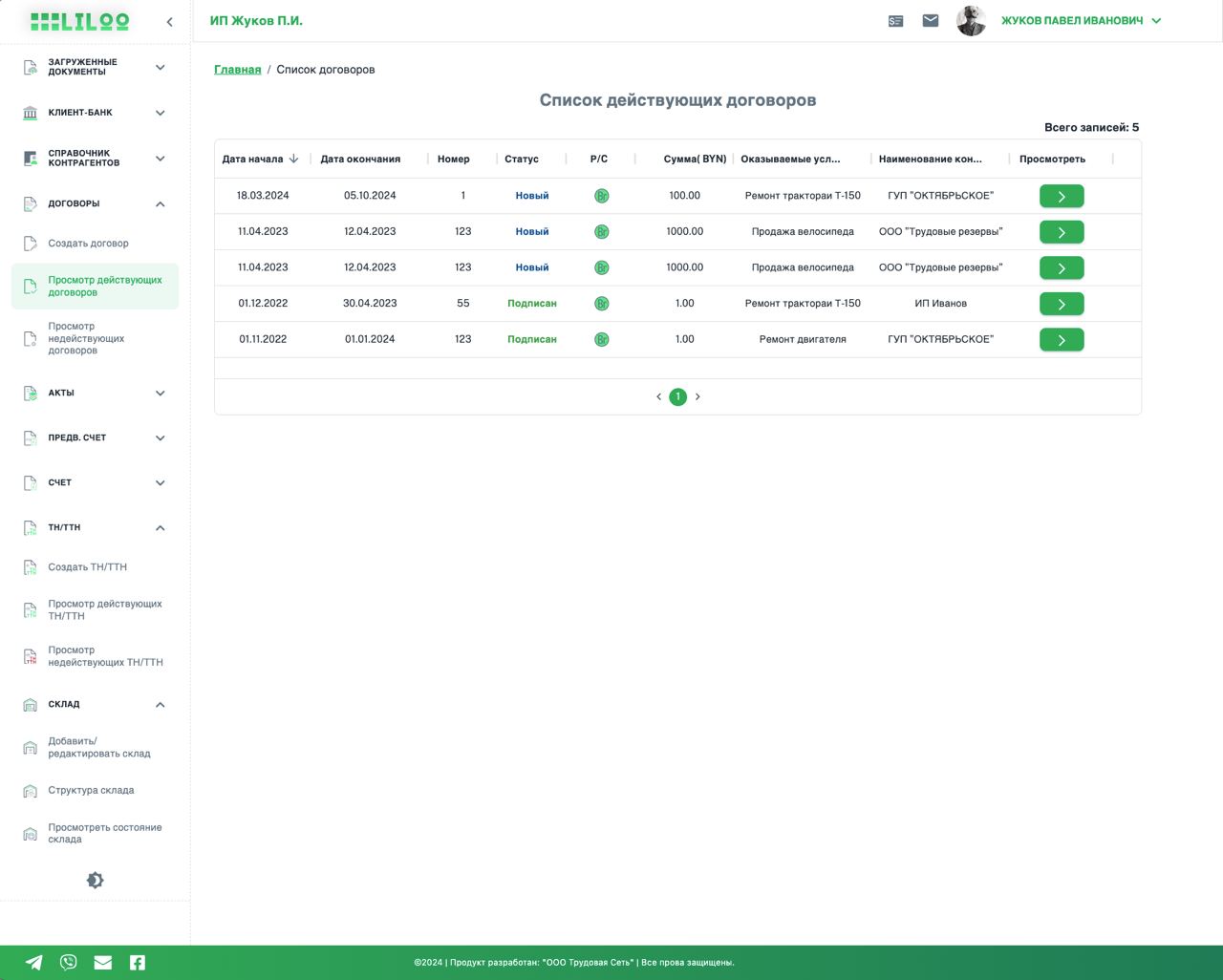This screenshot has height=980, width=1223.
Task: Click the ИП Иванов cell
Action: (941, 304)
